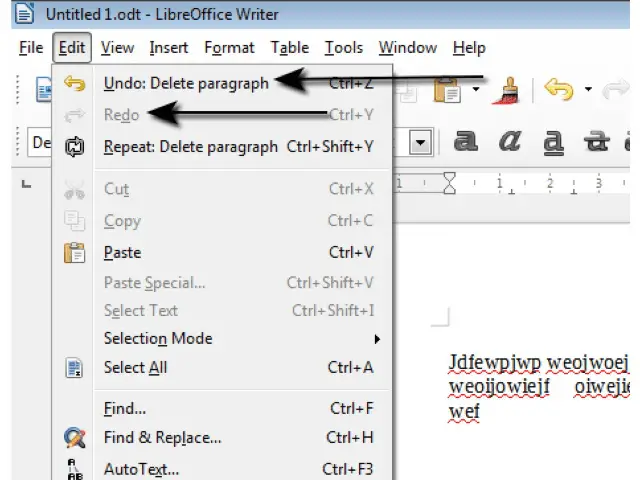The height and width of the screenshot is (480, 640).
Task: Open the File menu
Action: click(31, 48)
